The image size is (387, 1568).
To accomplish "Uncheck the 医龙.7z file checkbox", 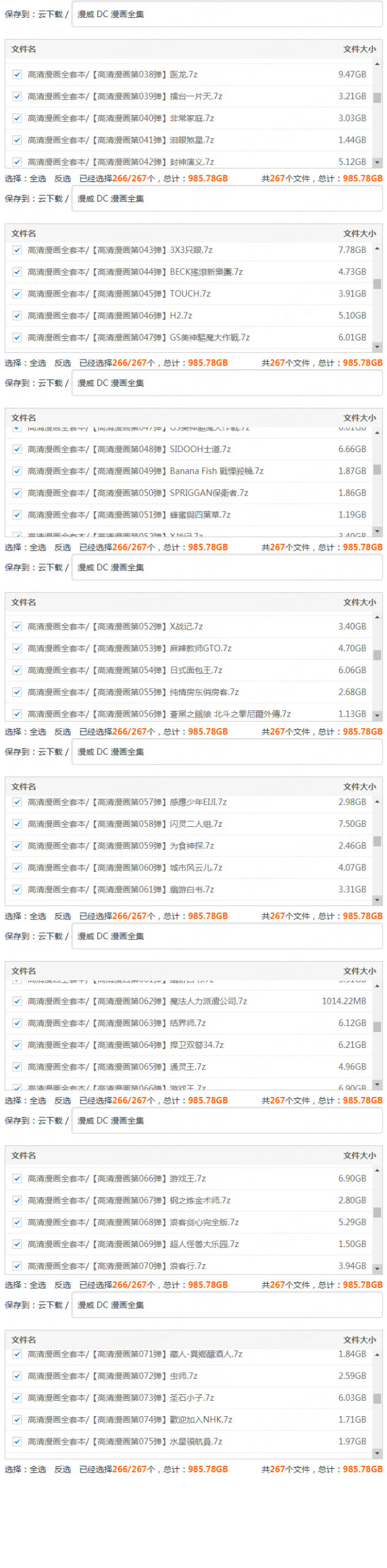I will click(17, 75).
